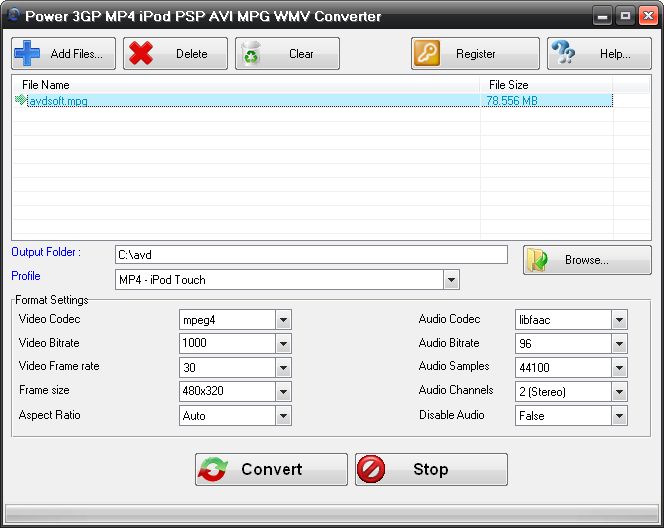Minimize the converter window
Screen dimensions: 664x528
602,16
